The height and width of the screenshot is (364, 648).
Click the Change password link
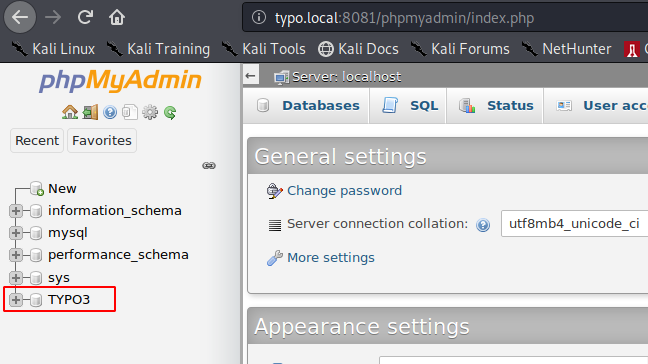point(344,190)
